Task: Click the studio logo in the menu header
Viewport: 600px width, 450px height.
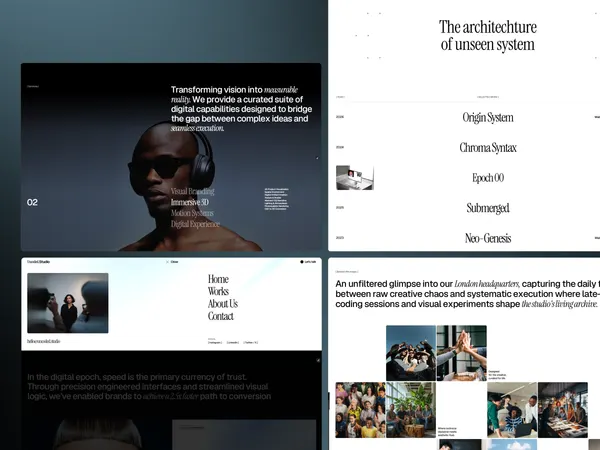Action: pos(38,262)
